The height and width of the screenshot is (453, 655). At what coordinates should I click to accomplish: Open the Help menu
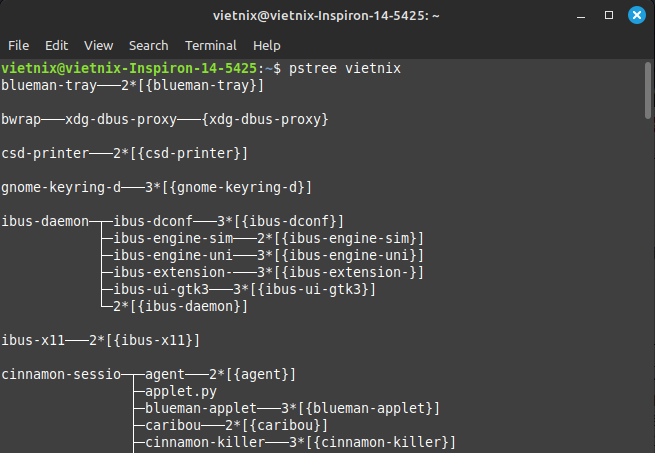click(267, 46)
